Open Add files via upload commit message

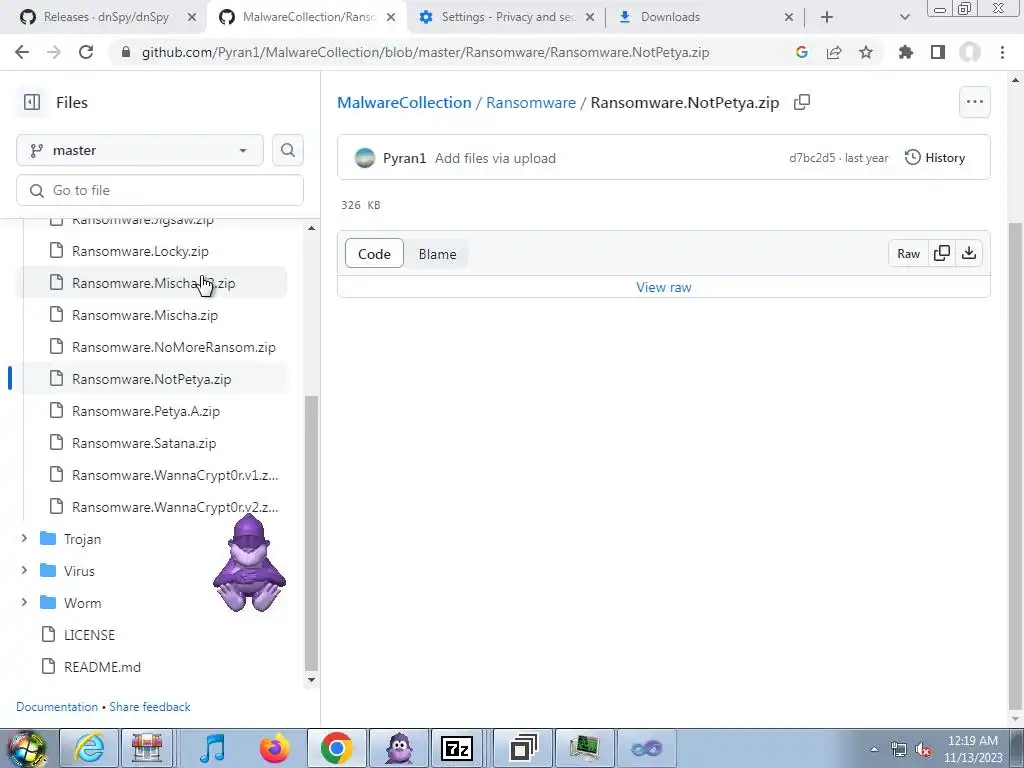click(x=495, y=158)
